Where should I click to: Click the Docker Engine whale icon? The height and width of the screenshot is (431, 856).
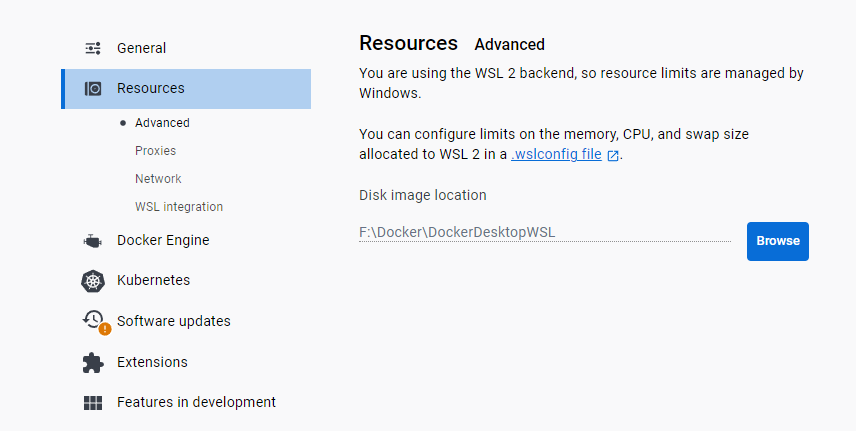click(93, 241)
